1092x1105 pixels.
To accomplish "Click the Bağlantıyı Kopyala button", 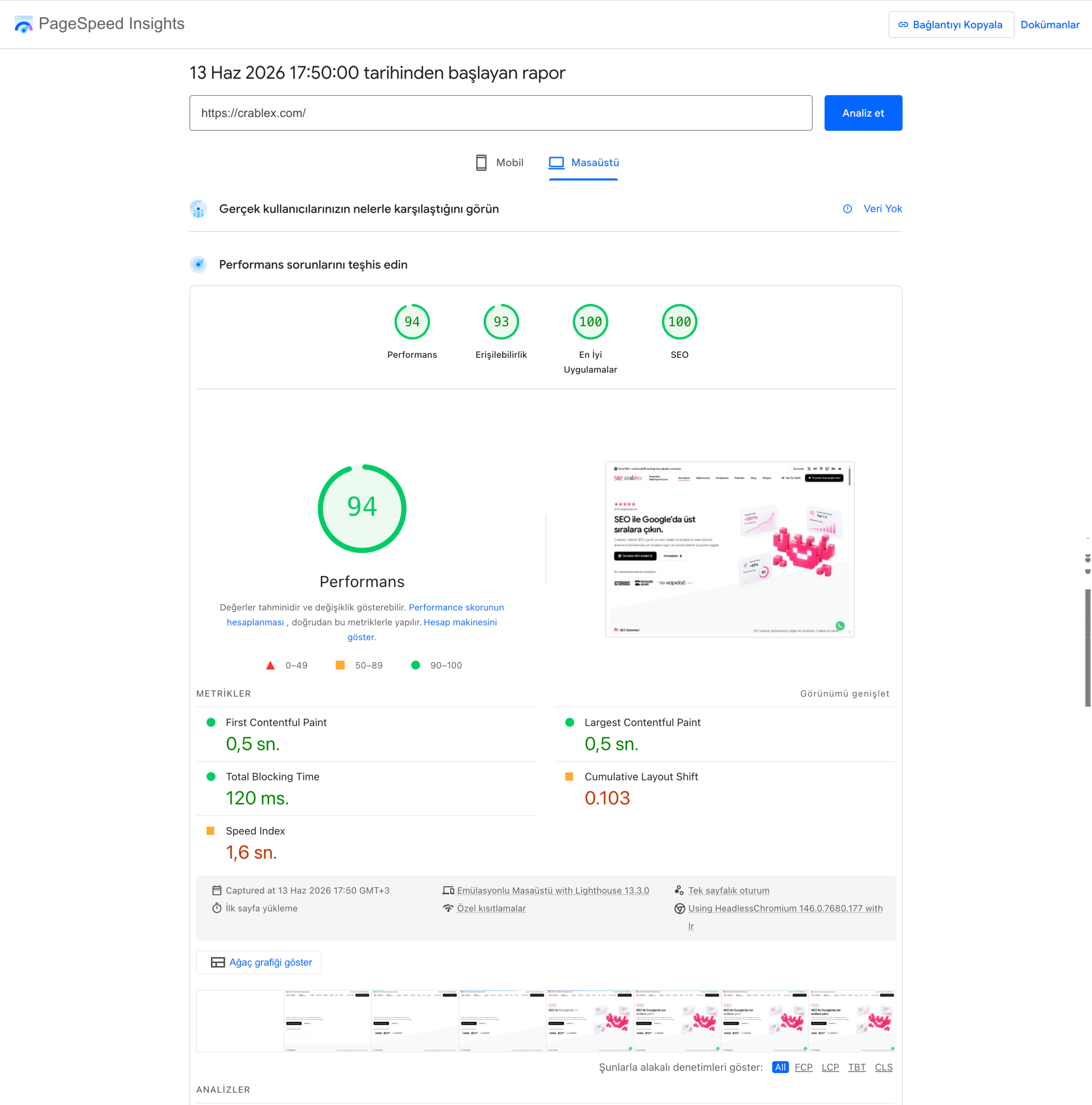I will (x=951, y=25).
